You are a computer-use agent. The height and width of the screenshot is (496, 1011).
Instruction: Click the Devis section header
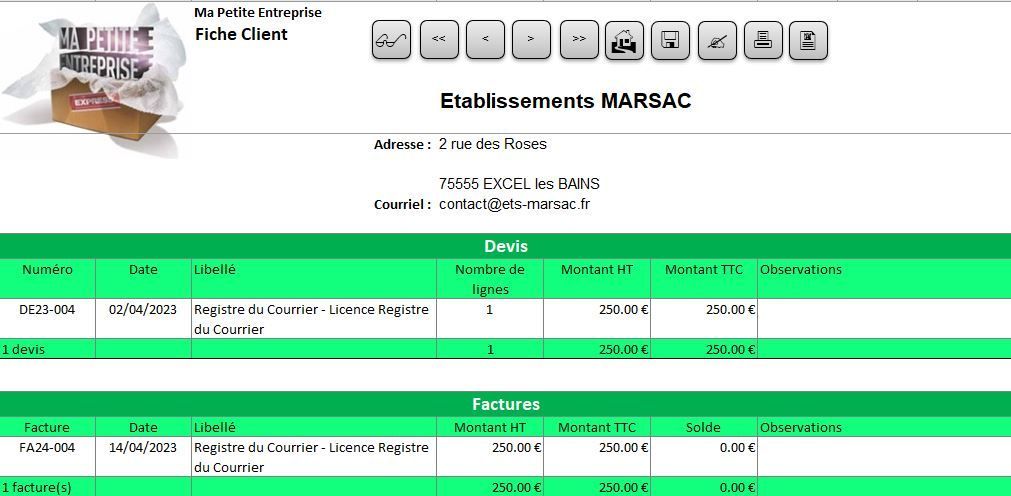506,246
